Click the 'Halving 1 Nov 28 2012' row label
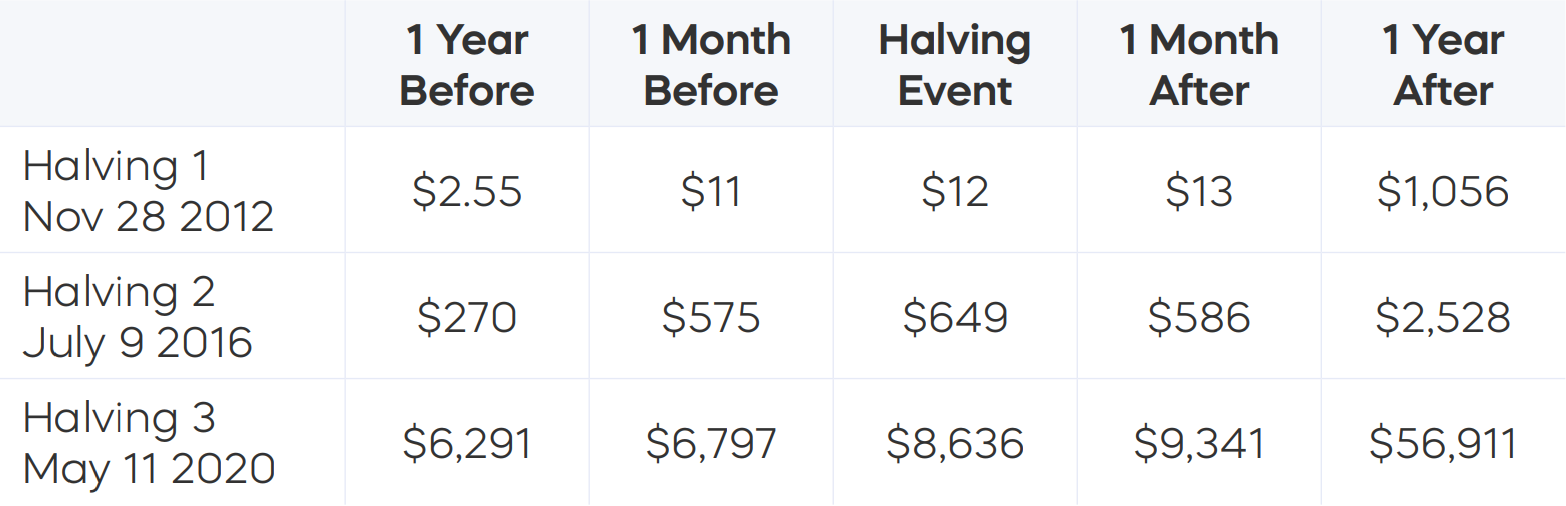 148,190
